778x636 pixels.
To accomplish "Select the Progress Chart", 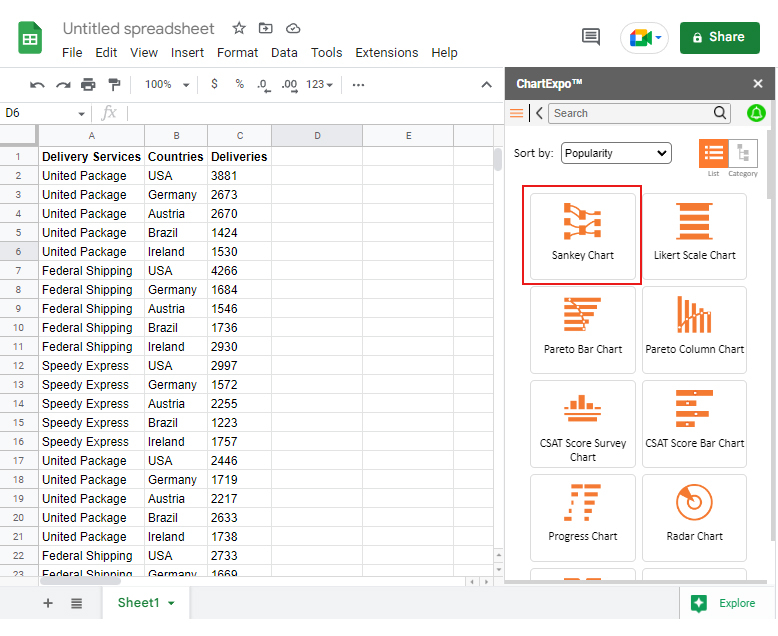I will point(583,517).
